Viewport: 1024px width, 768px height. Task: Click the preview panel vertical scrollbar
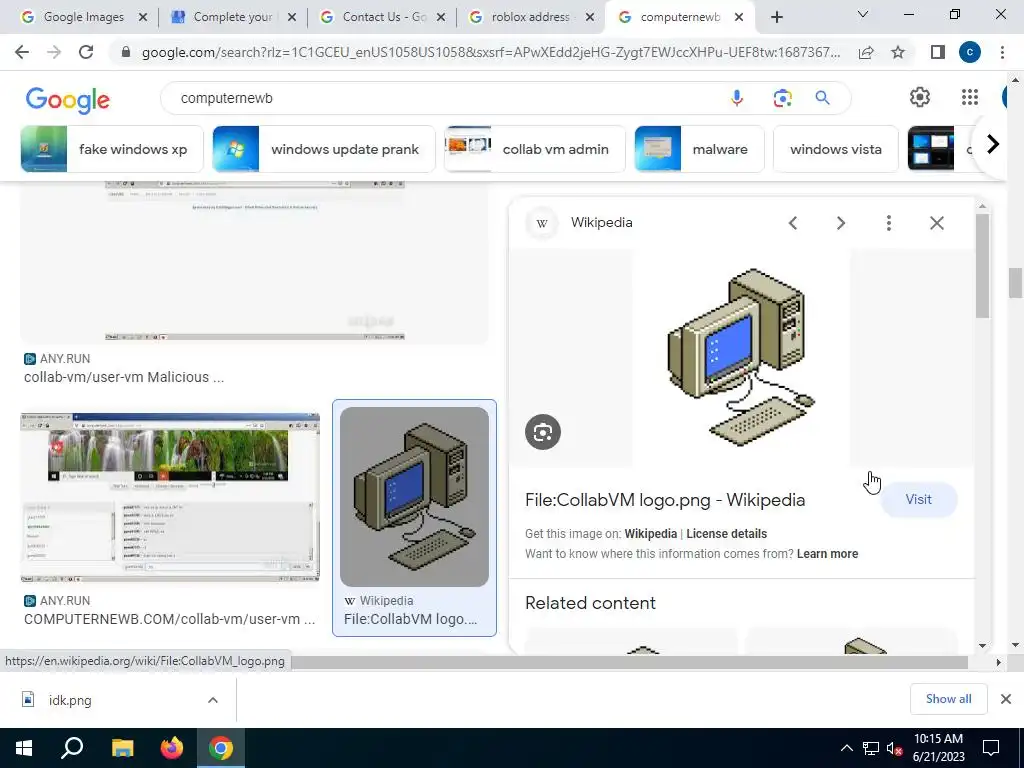pyautogui.click(x=982, y=265)
